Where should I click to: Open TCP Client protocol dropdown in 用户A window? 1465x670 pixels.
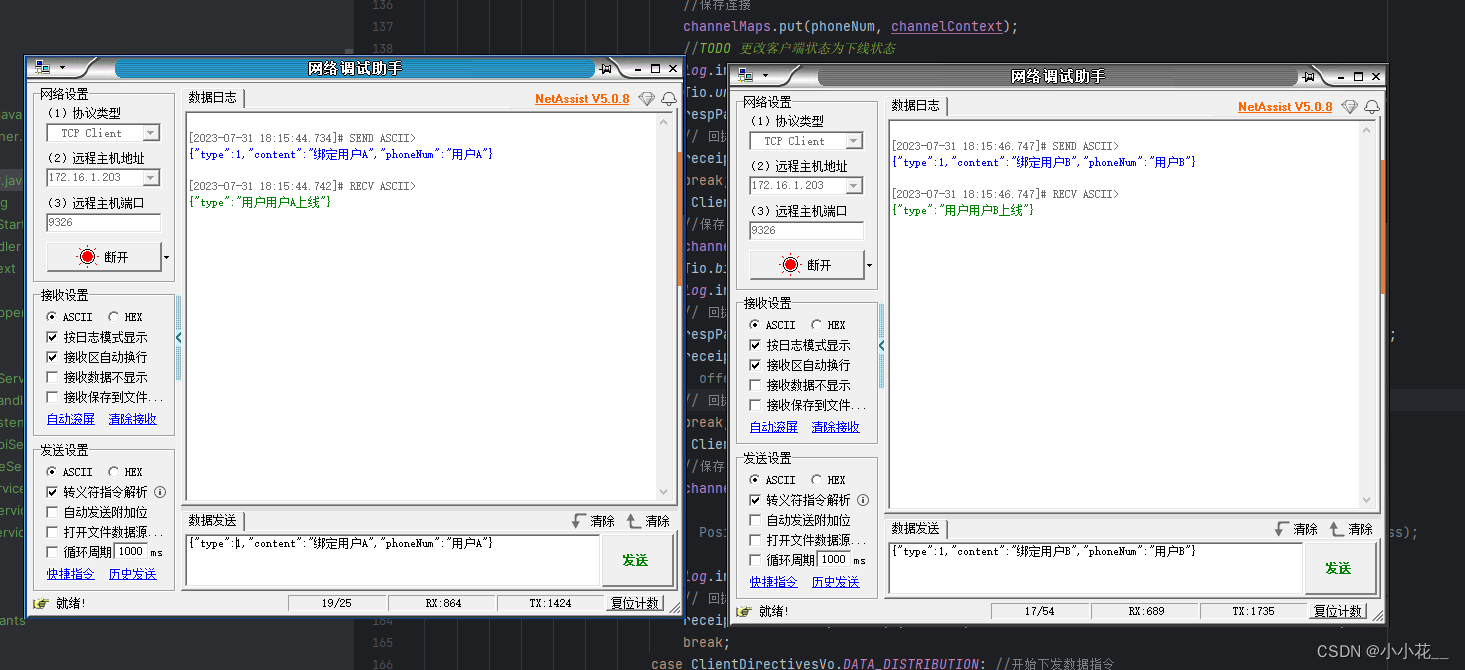click(x=151, y=133)
